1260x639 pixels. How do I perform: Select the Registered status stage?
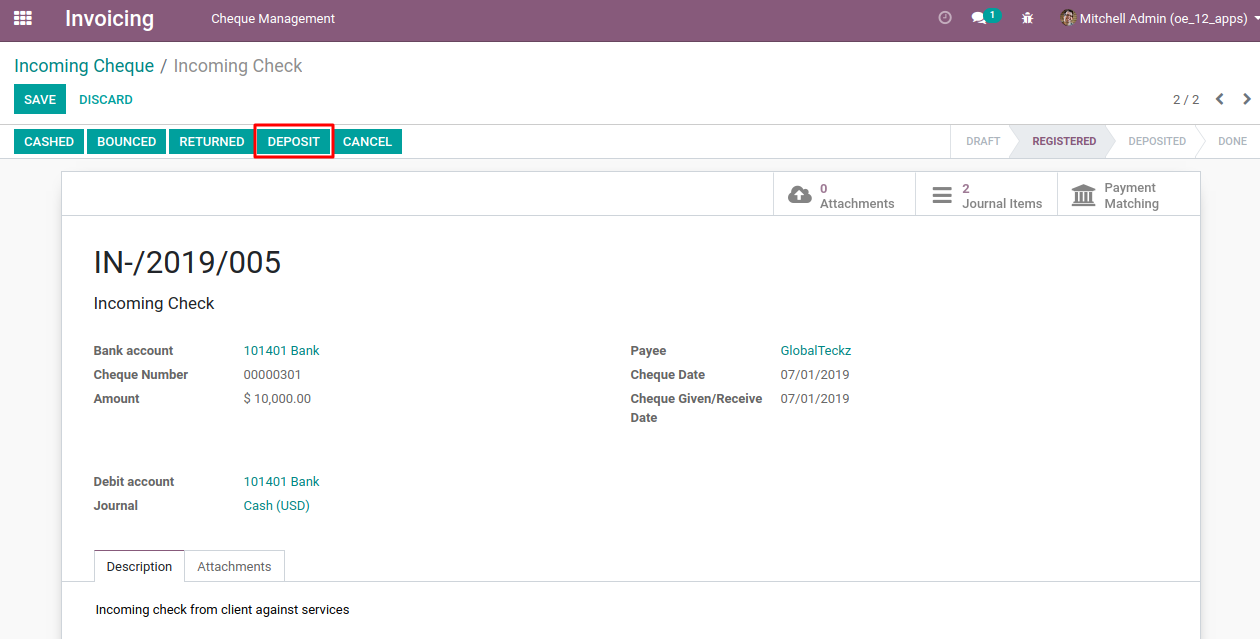pyautogui.click(x=1064, y=141)
